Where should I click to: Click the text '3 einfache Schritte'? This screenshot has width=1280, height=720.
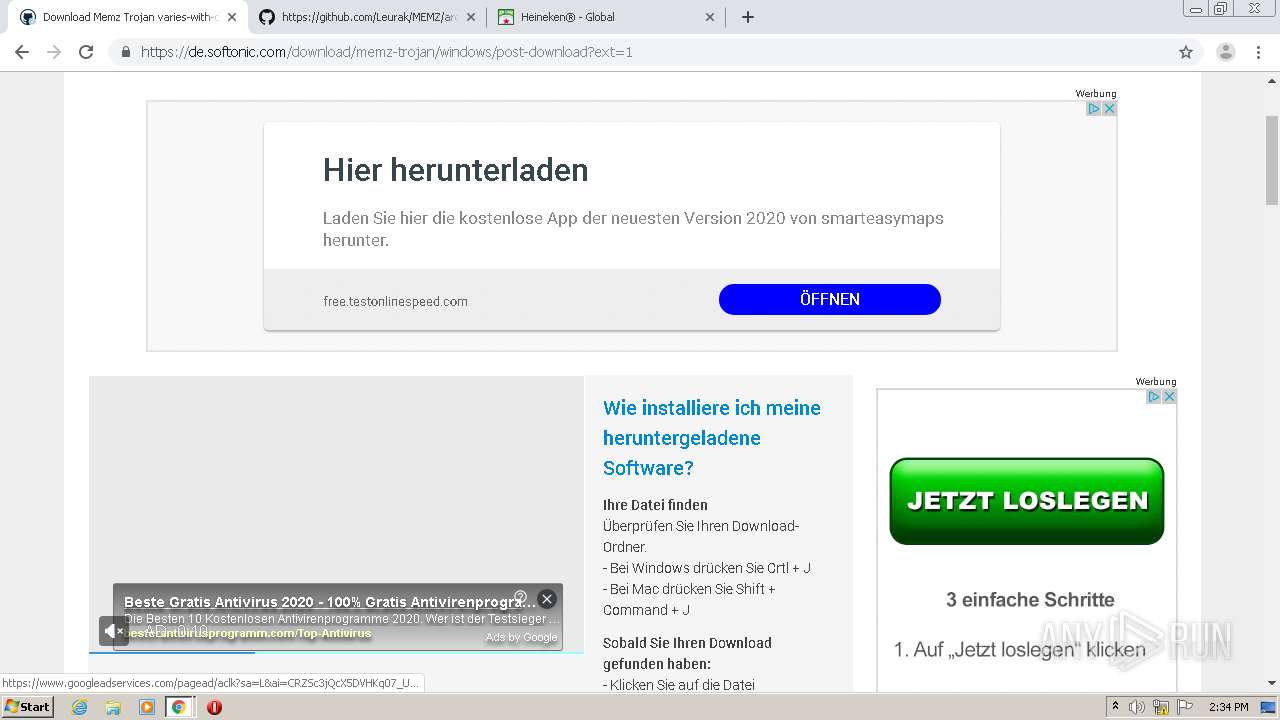tap(1030, 600)
